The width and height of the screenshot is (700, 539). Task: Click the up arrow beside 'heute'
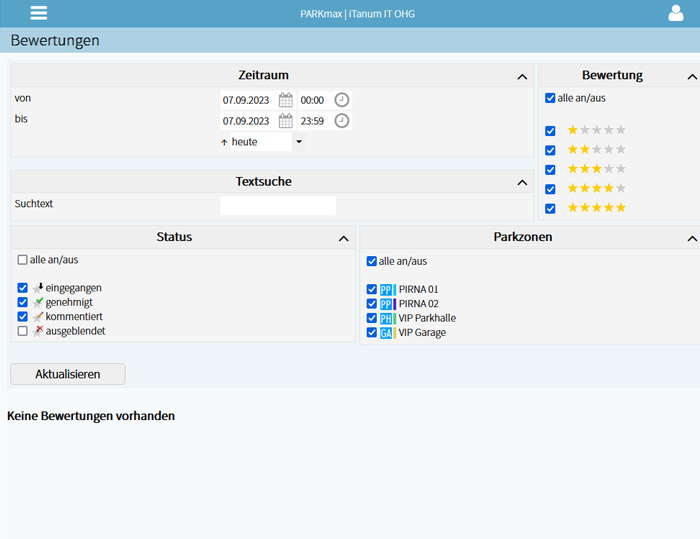tap(224, 142)
